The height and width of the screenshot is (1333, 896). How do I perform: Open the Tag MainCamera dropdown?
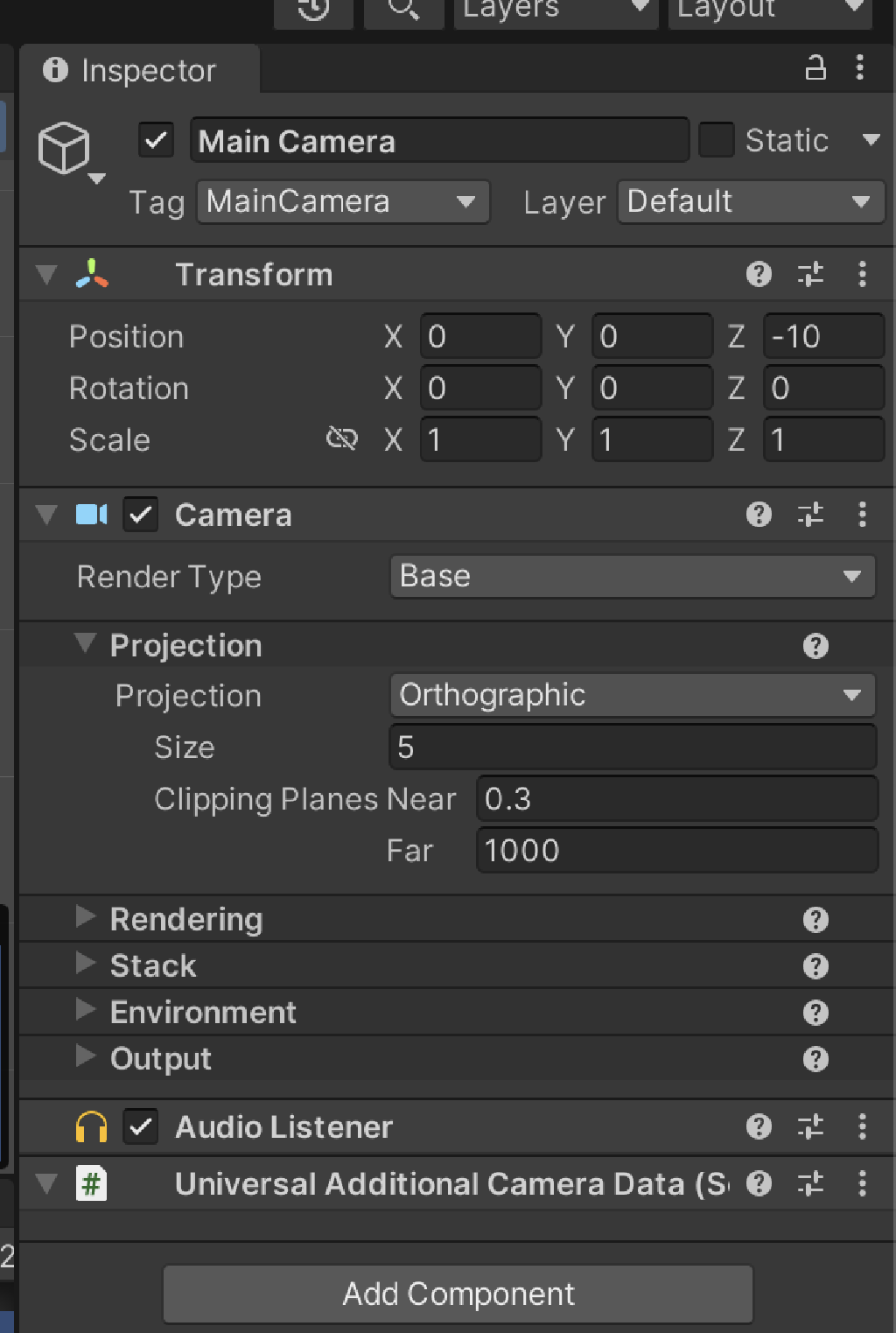click(x=343, y=202)
